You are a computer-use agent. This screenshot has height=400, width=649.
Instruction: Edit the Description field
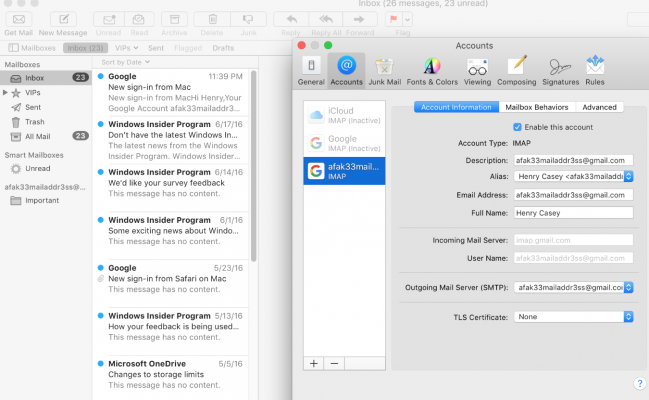(574, 160)
